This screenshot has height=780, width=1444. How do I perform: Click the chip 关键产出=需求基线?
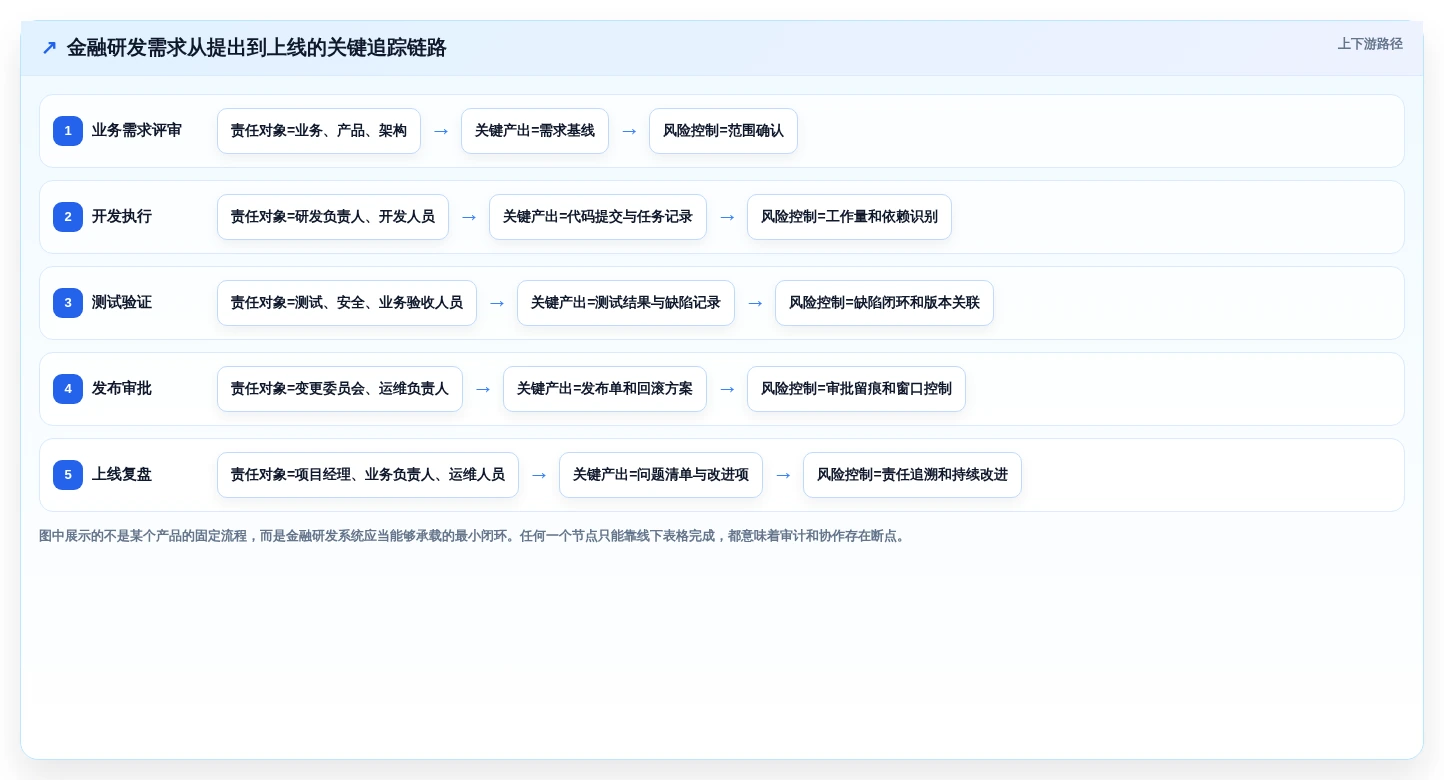(535, 131)
